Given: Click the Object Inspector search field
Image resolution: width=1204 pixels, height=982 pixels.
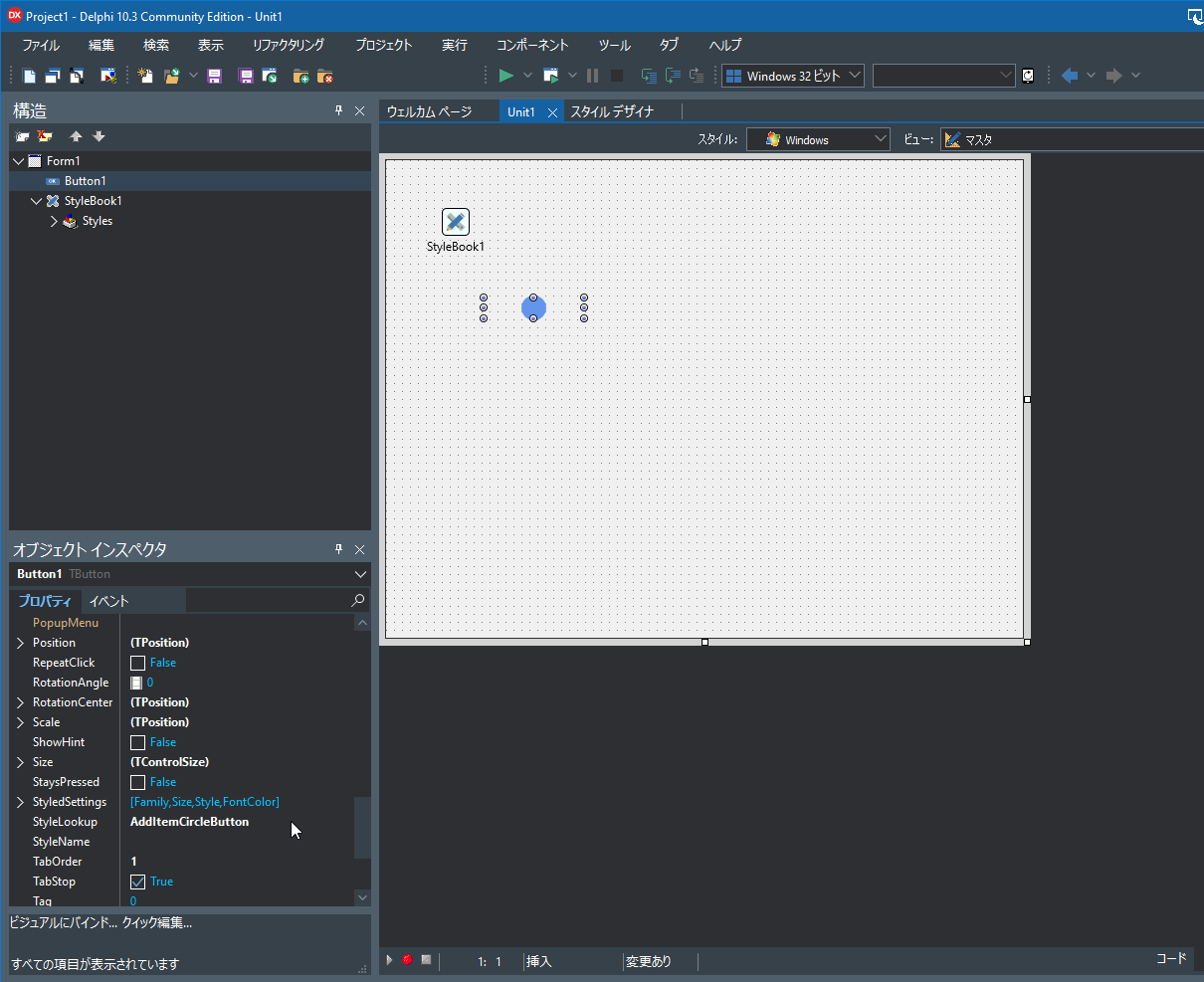Looking at the screenshot, I should point(277,600).
